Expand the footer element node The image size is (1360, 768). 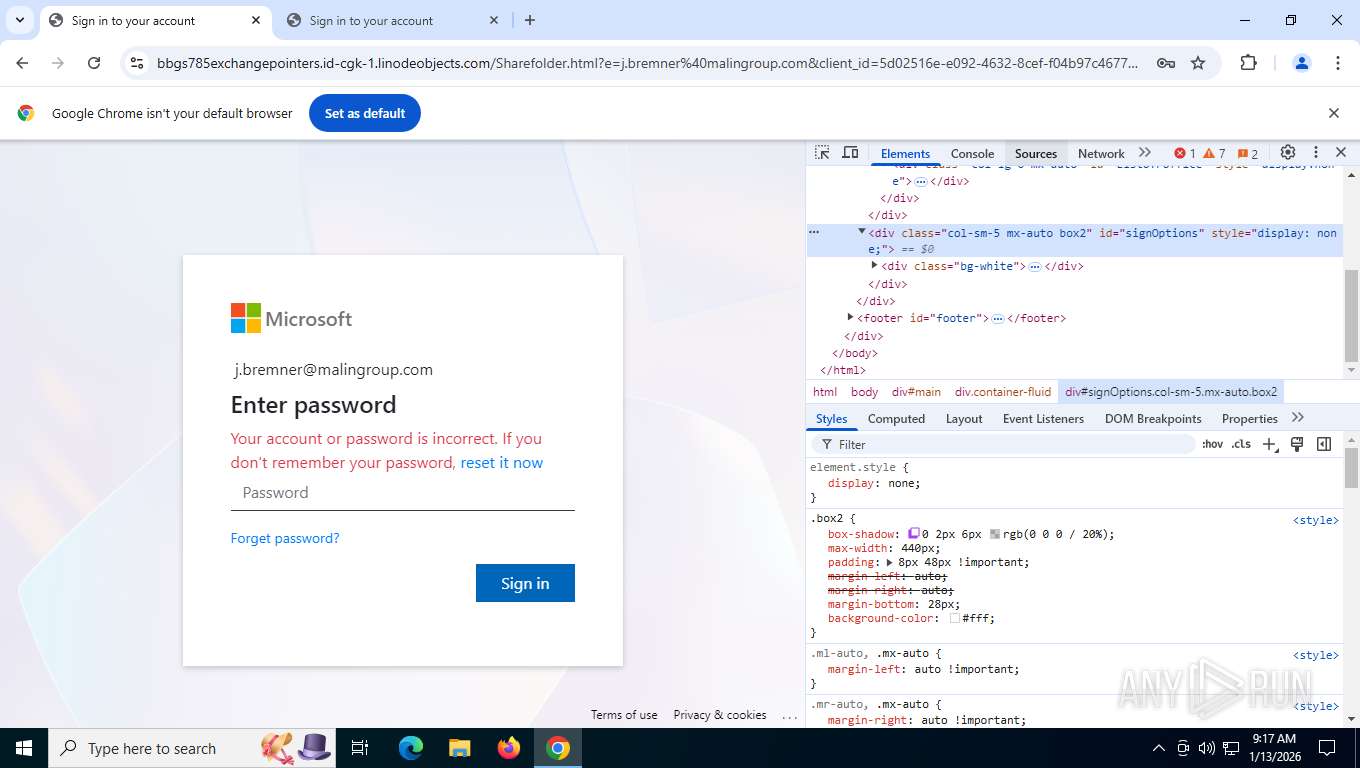point(850,317)
